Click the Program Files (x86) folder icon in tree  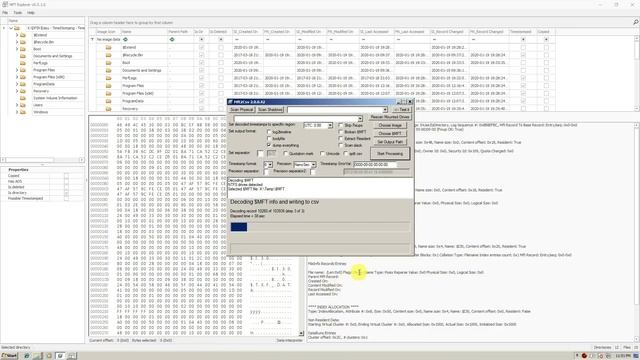(x=23, y=77)
